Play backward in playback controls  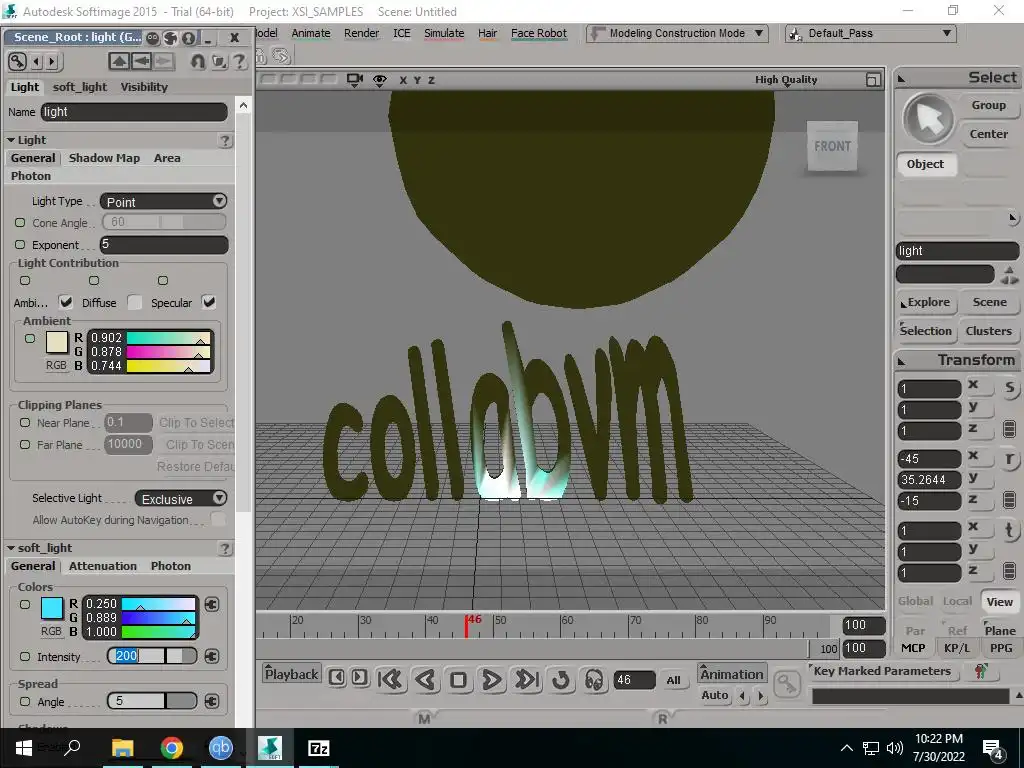click(425, 680)
